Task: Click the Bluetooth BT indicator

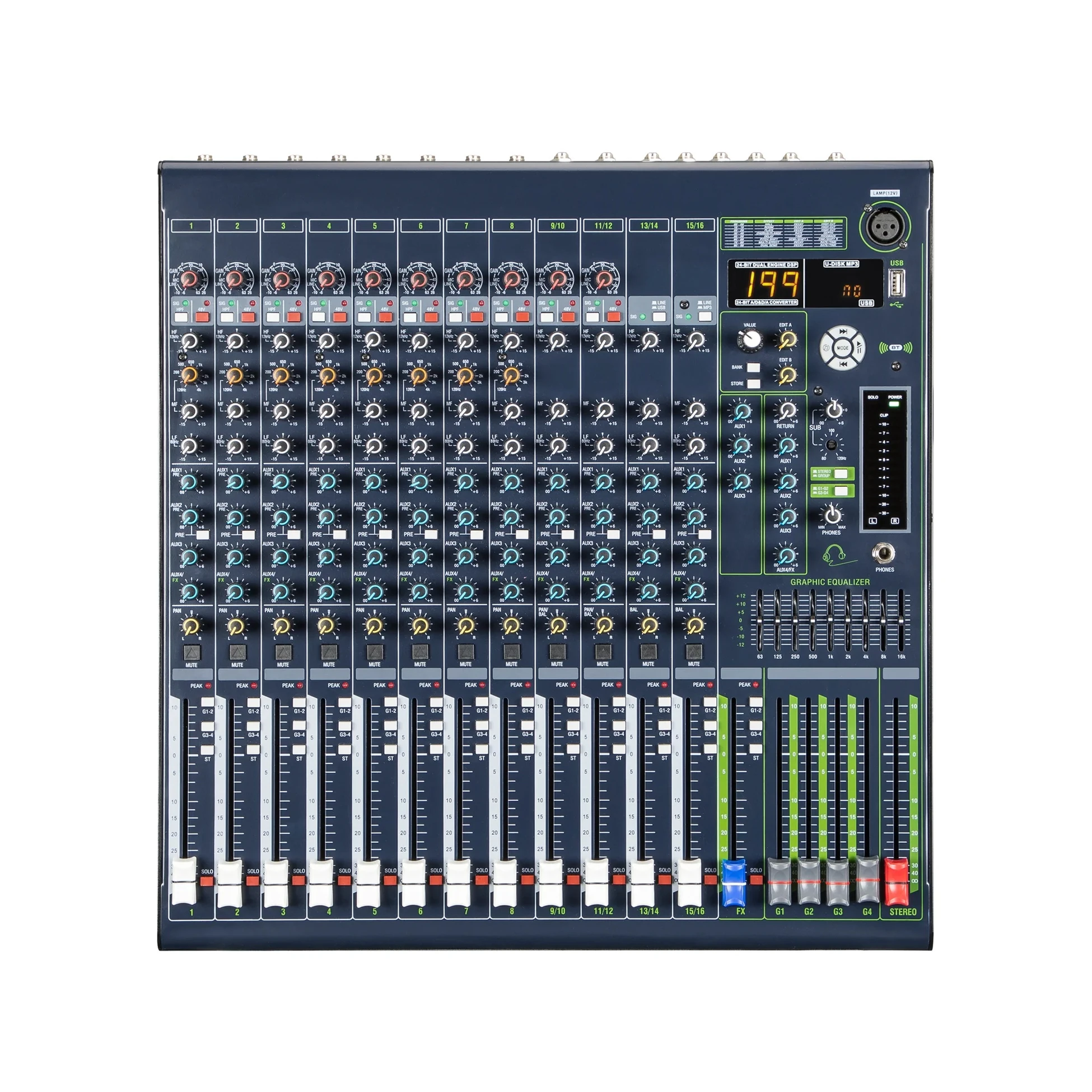Action: (x=897, y=347)
